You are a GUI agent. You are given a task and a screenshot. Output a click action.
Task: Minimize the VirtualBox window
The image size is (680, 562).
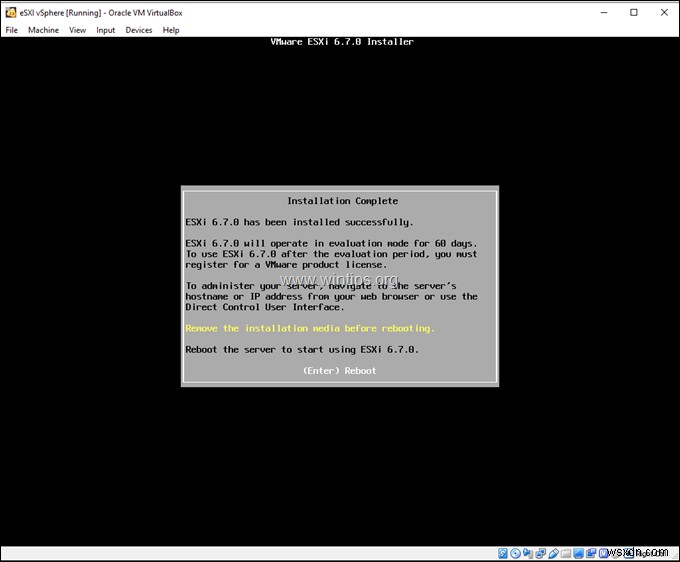(604, 13)
